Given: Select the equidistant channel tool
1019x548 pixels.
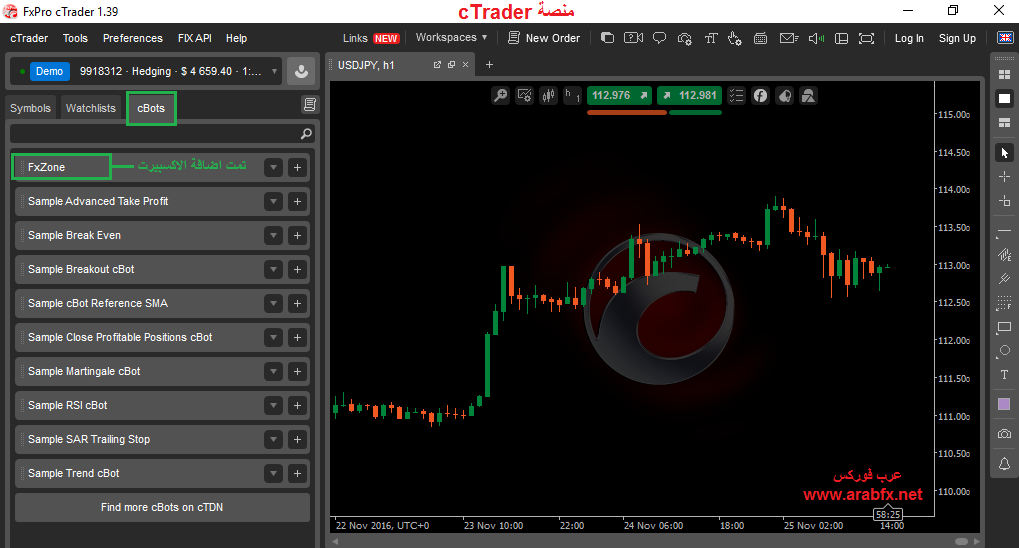Looking at the screenshot, I should [x=1004, y=254].
